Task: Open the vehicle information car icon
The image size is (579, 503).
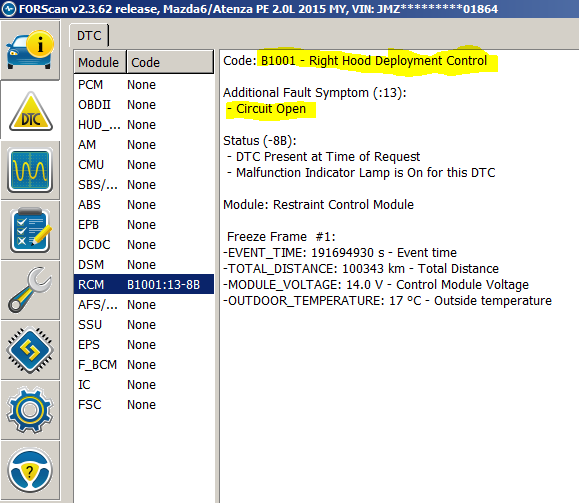Action: [x=30, y=50]
